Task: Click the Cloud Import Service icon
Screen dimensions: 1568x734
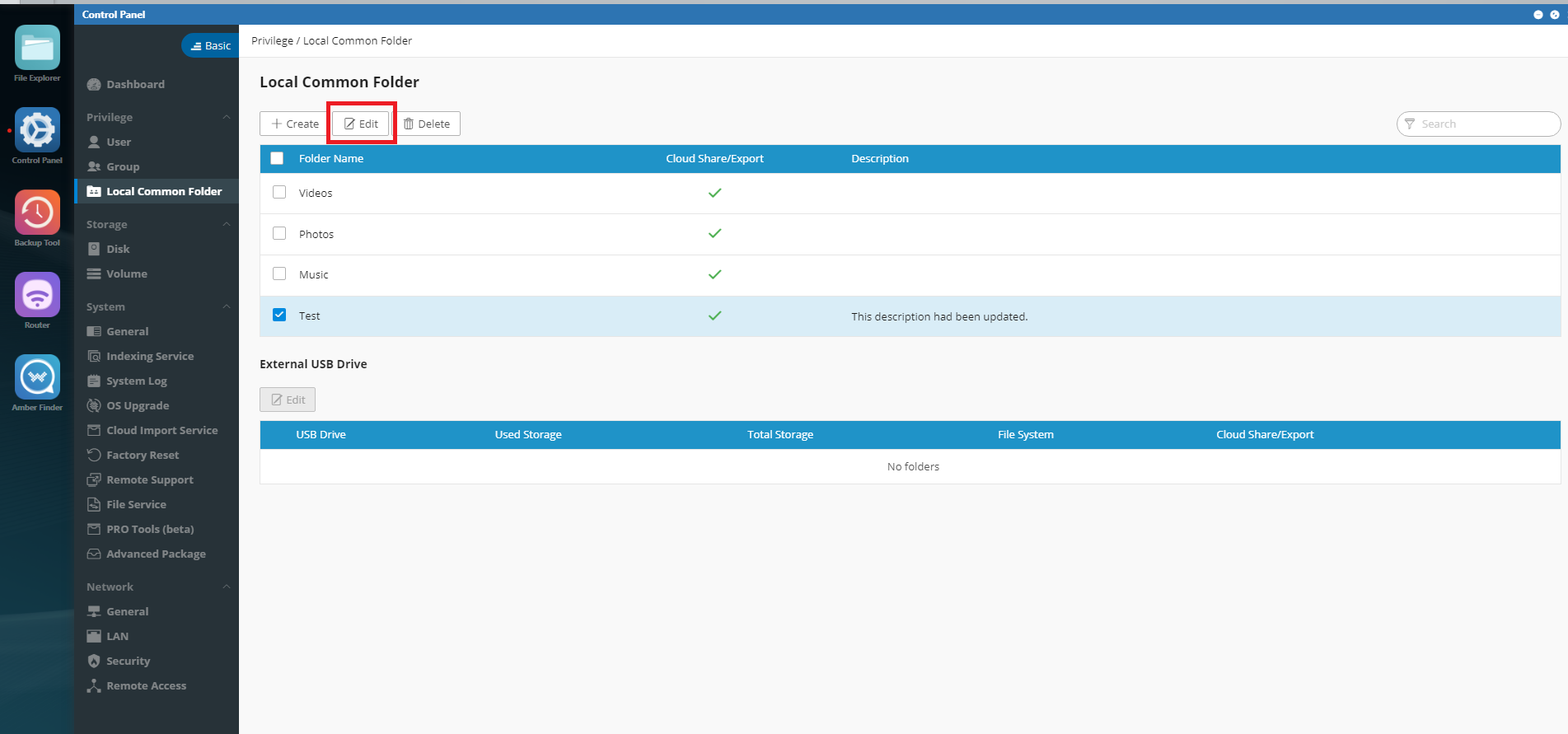Action: pyautogui.click(x=94, y=430)
